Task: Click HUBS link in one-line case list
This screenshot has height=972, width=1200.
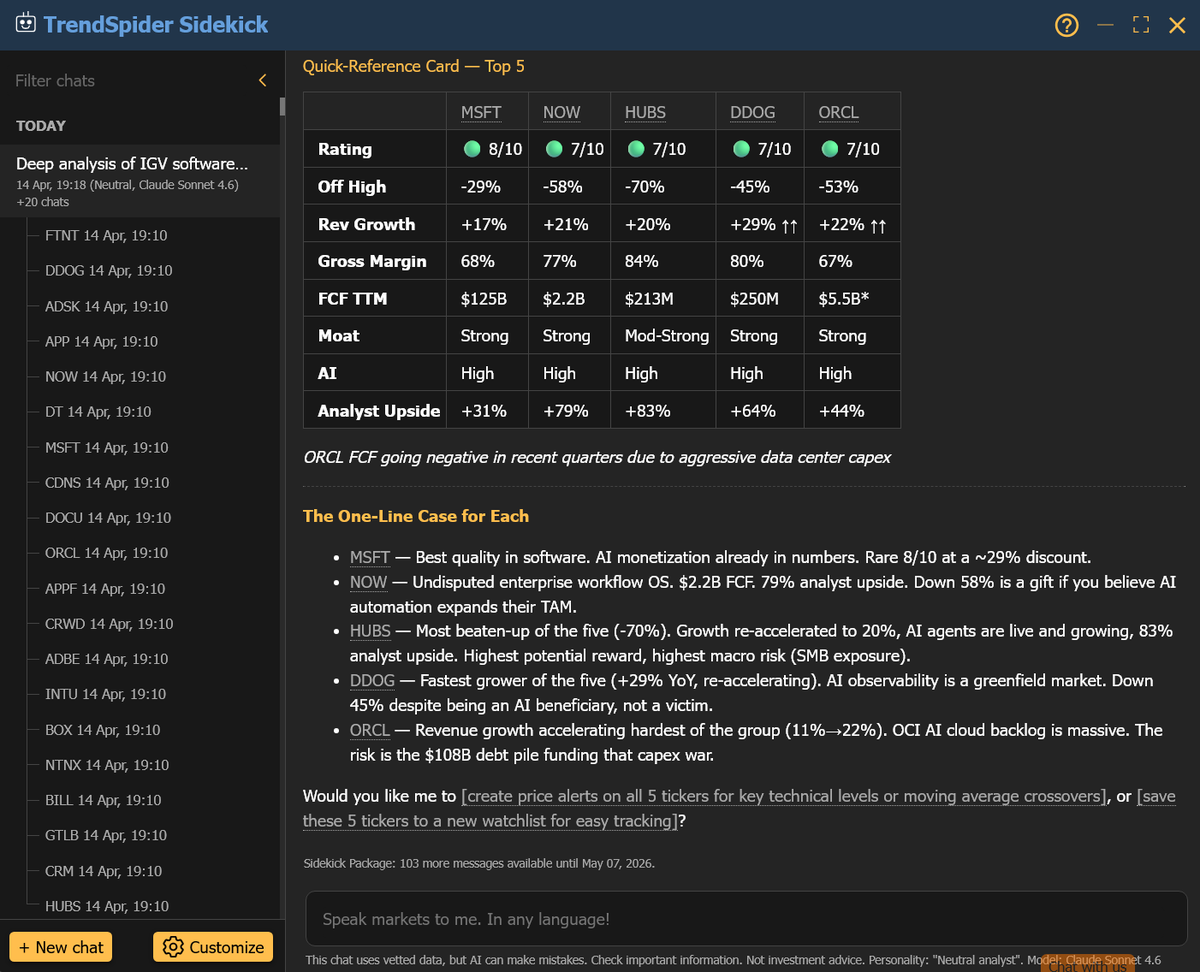Action: point(370,632)
